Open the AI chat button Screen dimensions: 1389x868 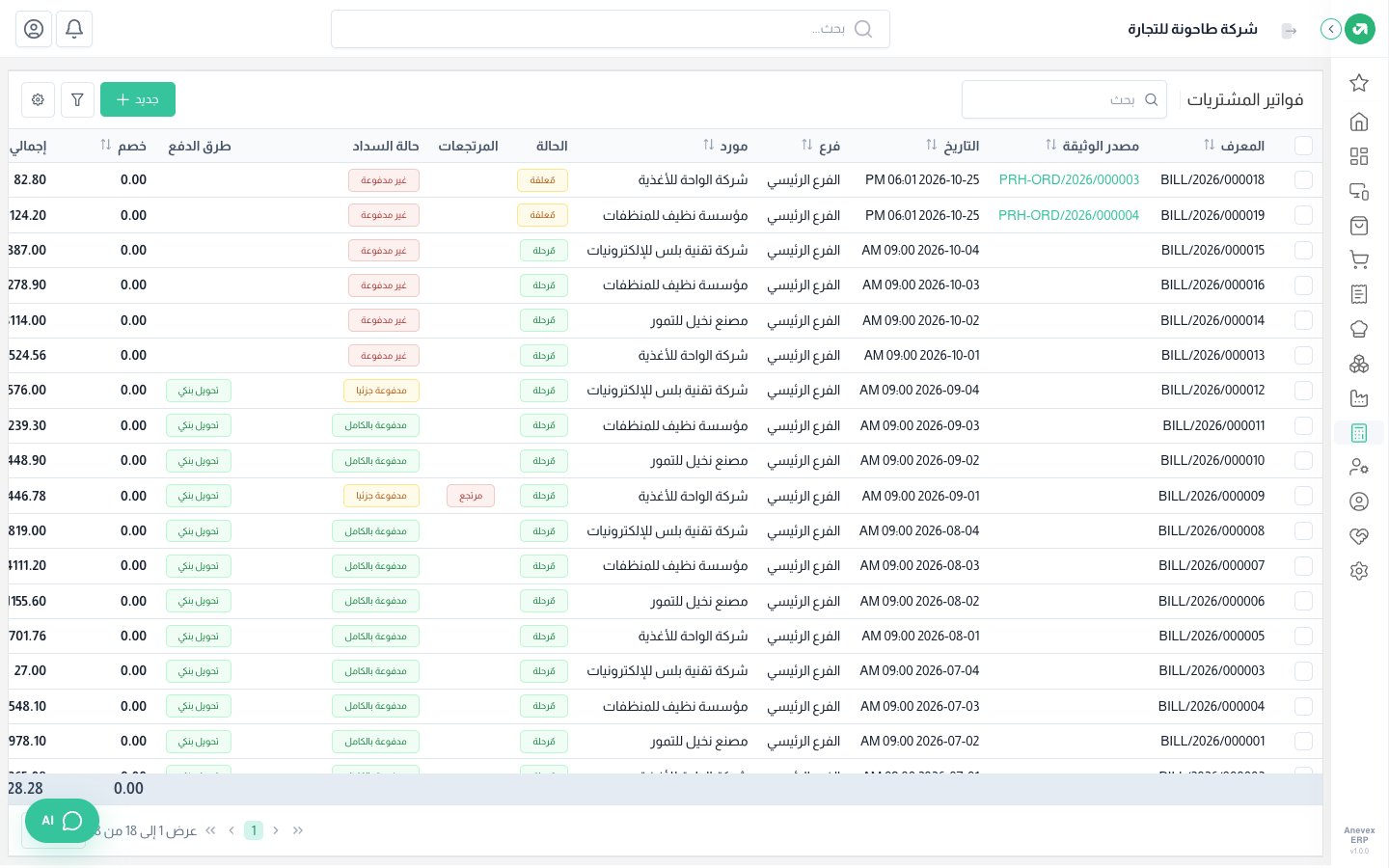(62, 821)
